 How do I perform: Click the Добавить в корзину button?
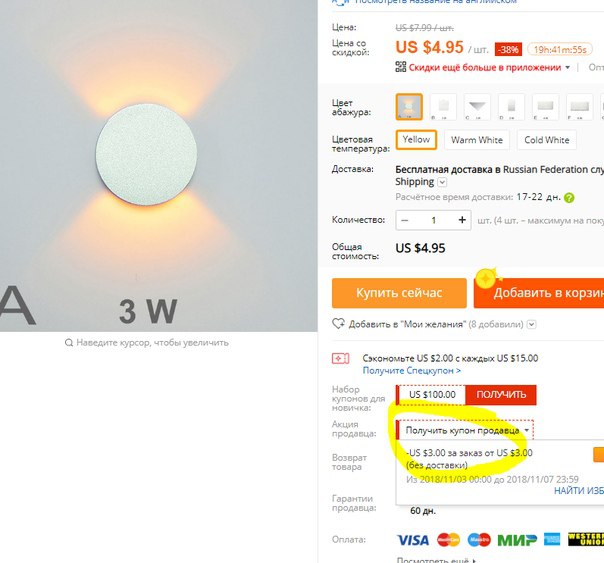point(539,293)
